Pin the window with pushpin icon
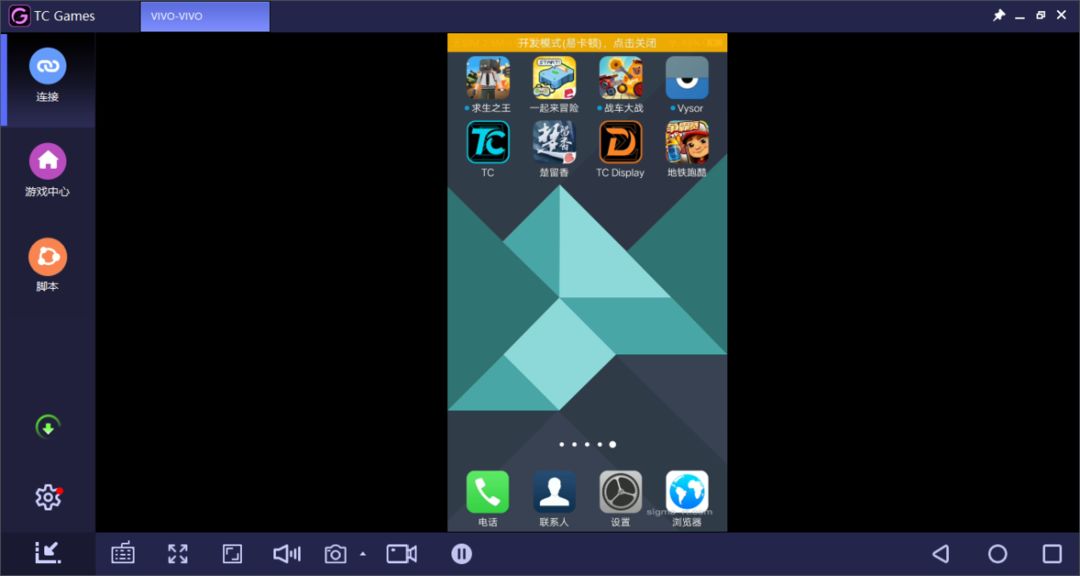Image resolution: width=1080 pixels, height=576 pixels. tap(999, 15)
